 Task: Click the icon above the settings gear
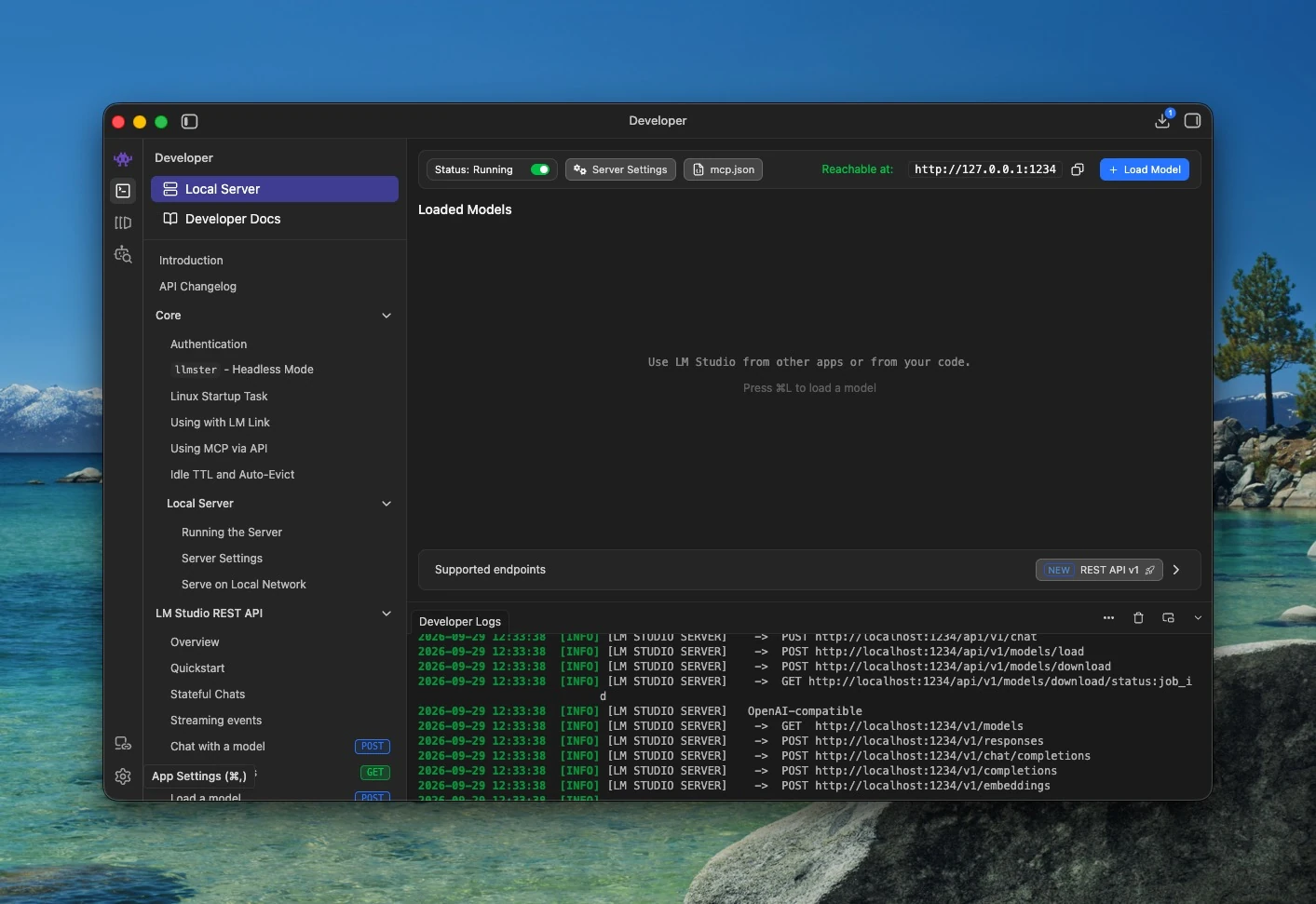pyautogui.click(x=123, y=743)
